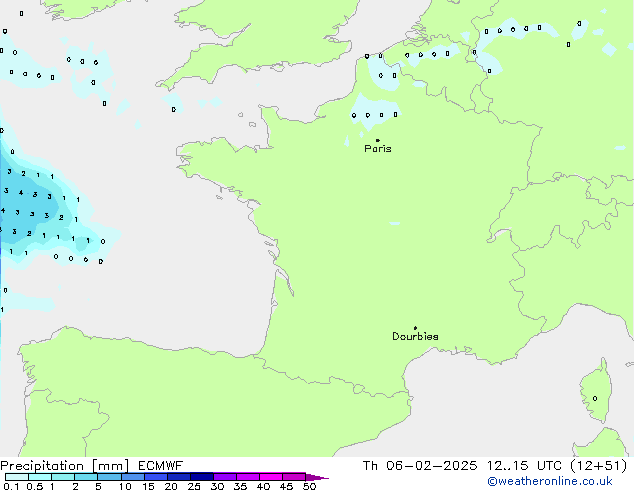Click the Dourbies location dot marker
Screen dimensions: 634x490
tap(415, 328)
